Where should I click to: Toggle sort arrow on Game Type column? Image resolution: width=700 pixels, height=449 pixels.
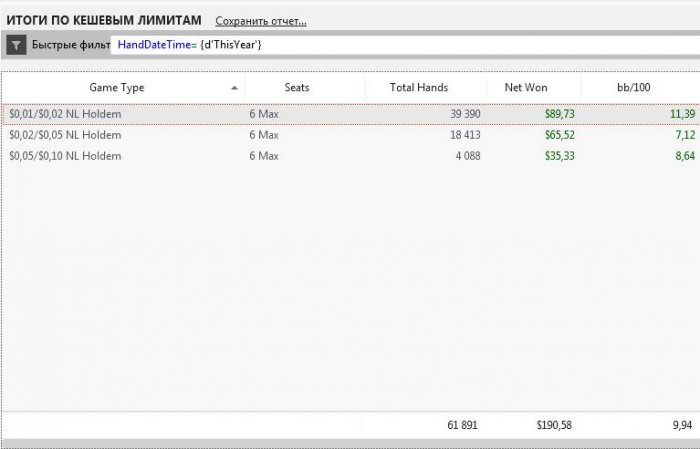tap(234, 88)
